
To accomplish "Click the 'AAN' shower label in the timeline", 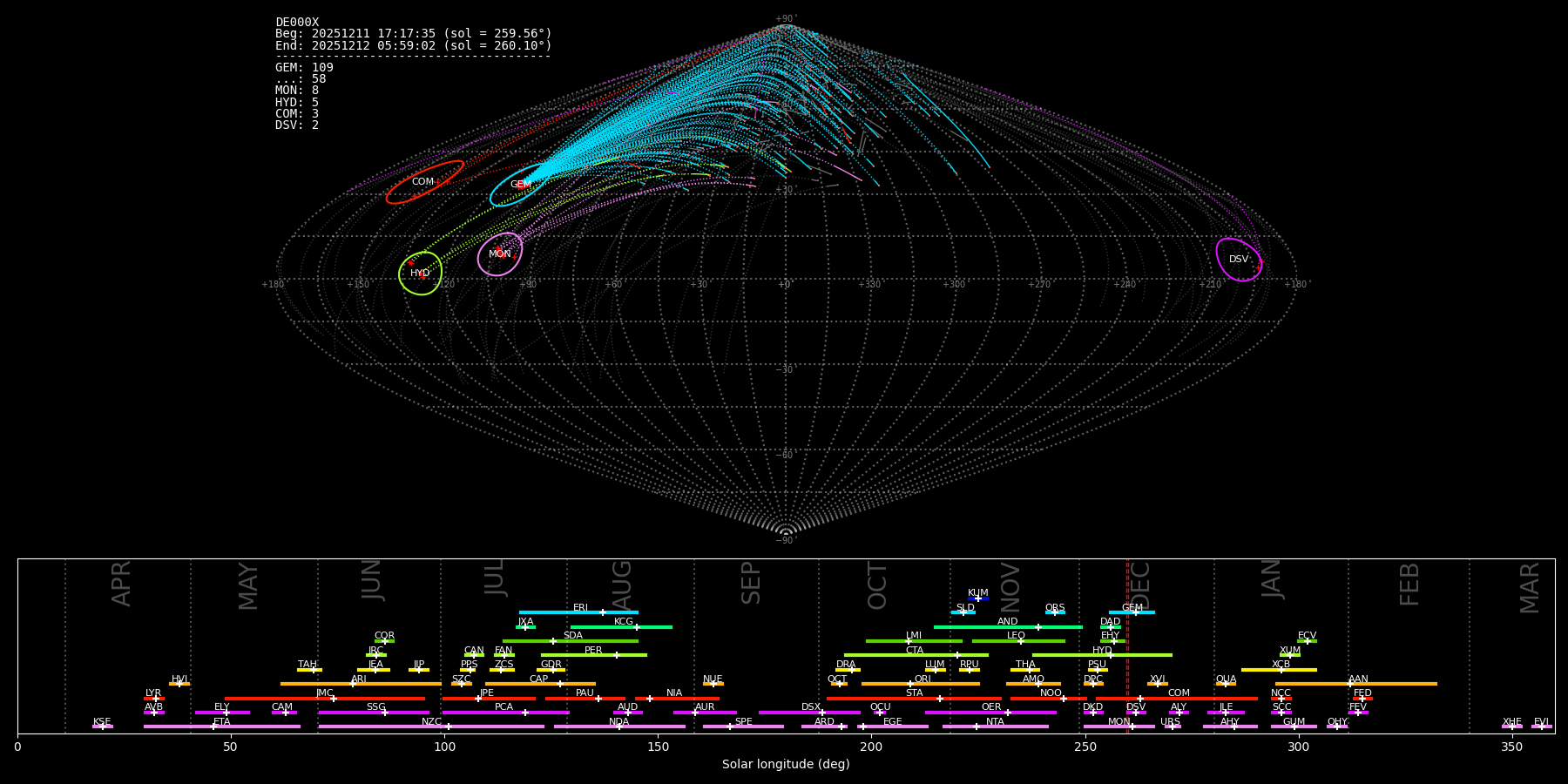I will [x=1358, y=679].
